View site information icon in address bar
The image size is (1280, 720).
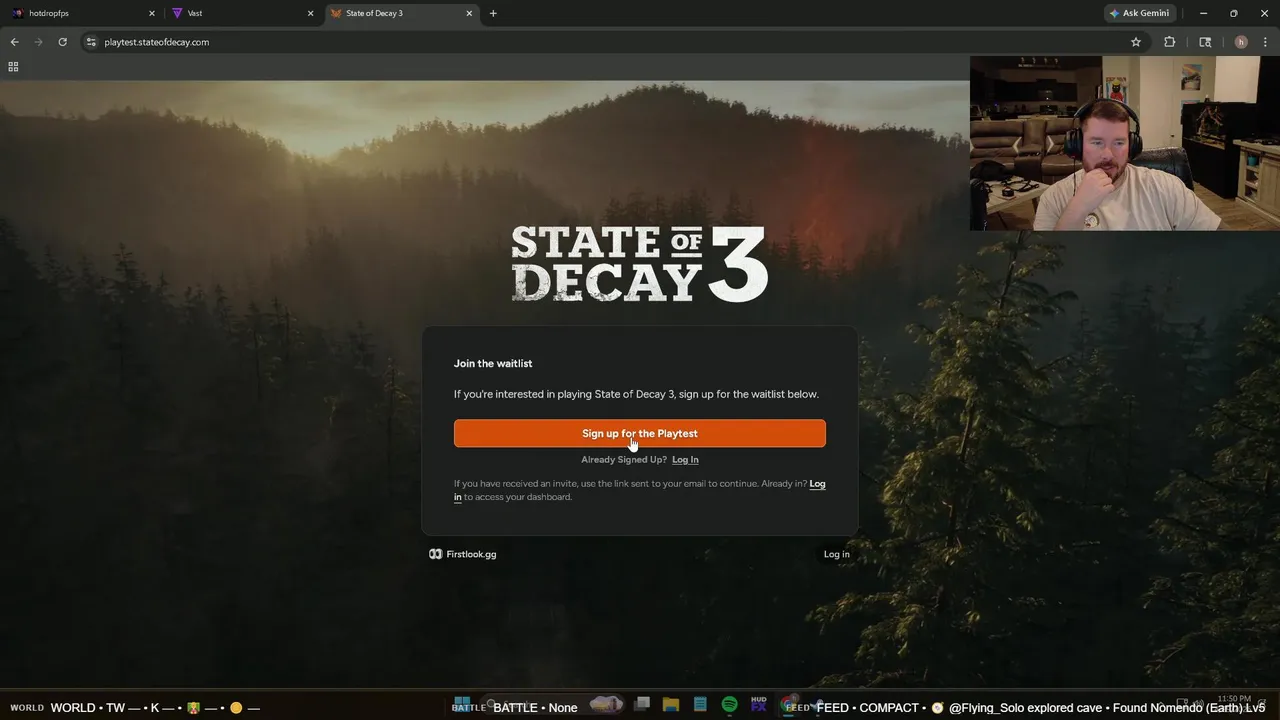pyautogui.click(x=91, y=42)
